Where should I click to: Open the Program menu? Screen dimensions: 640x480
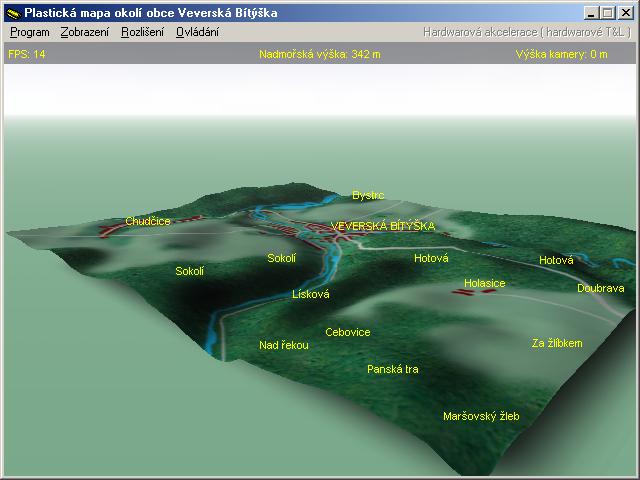pyautogui.click(x=29, y=32)
